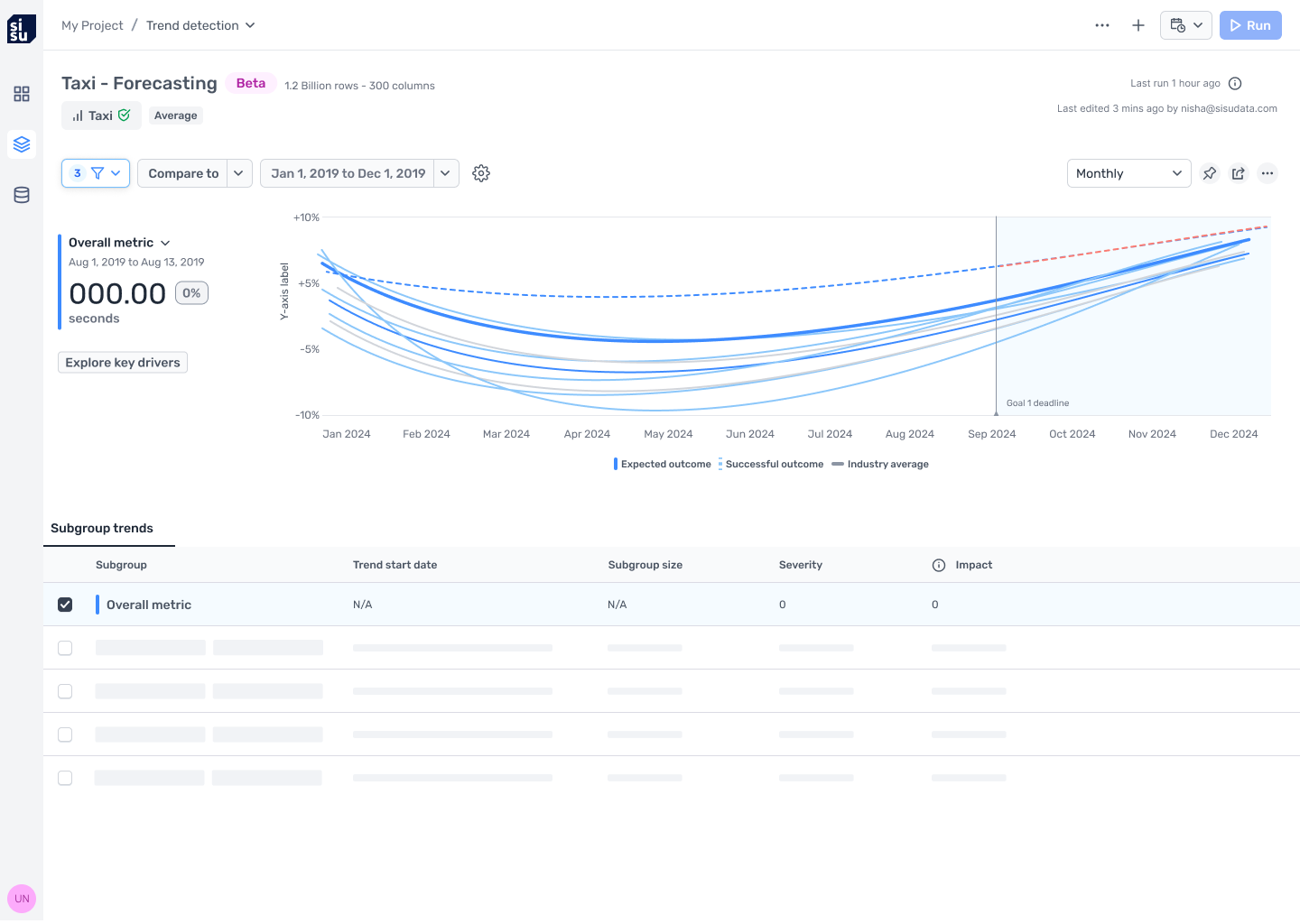Image resolution: width=1300 pixels, height=924 pixels.
Task: Open the top bar more options ellipsis
Action: click(1102, 25)
